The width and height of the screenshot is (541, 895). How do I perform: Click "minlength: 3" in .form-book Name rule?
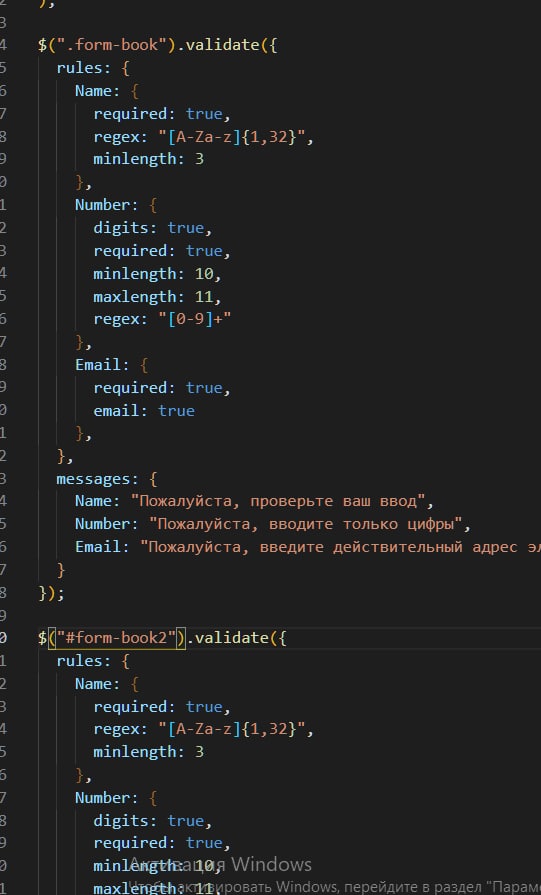pos(148,159)
